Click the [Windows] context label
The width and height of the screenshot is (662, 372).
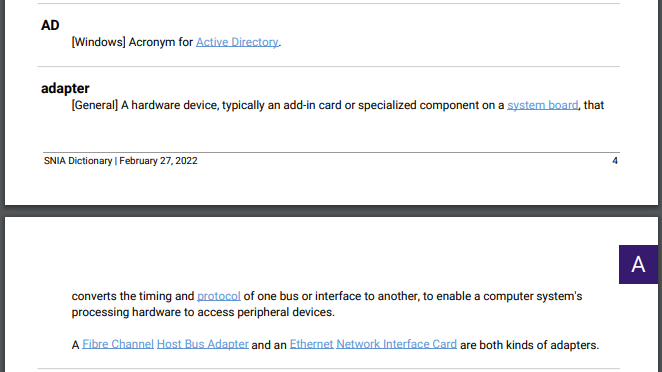[x=98, y=42]
